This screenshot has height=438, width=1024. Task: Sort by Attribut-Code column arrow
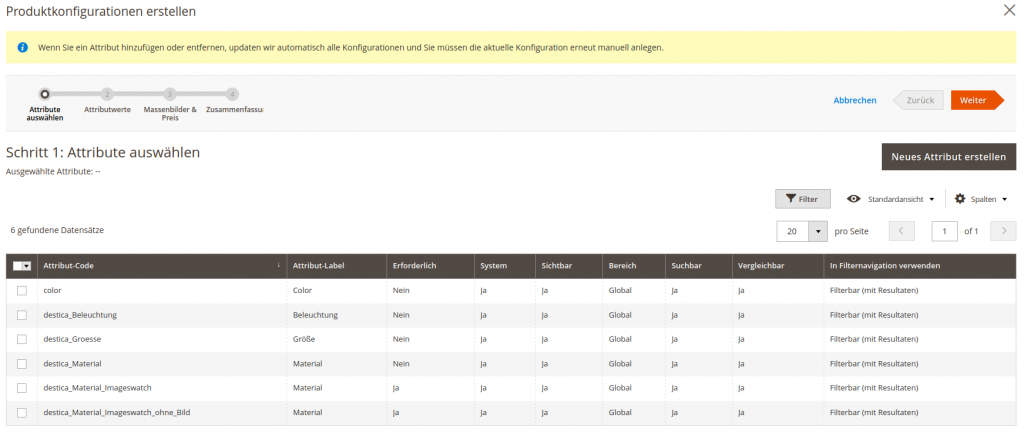pos(278,266)
